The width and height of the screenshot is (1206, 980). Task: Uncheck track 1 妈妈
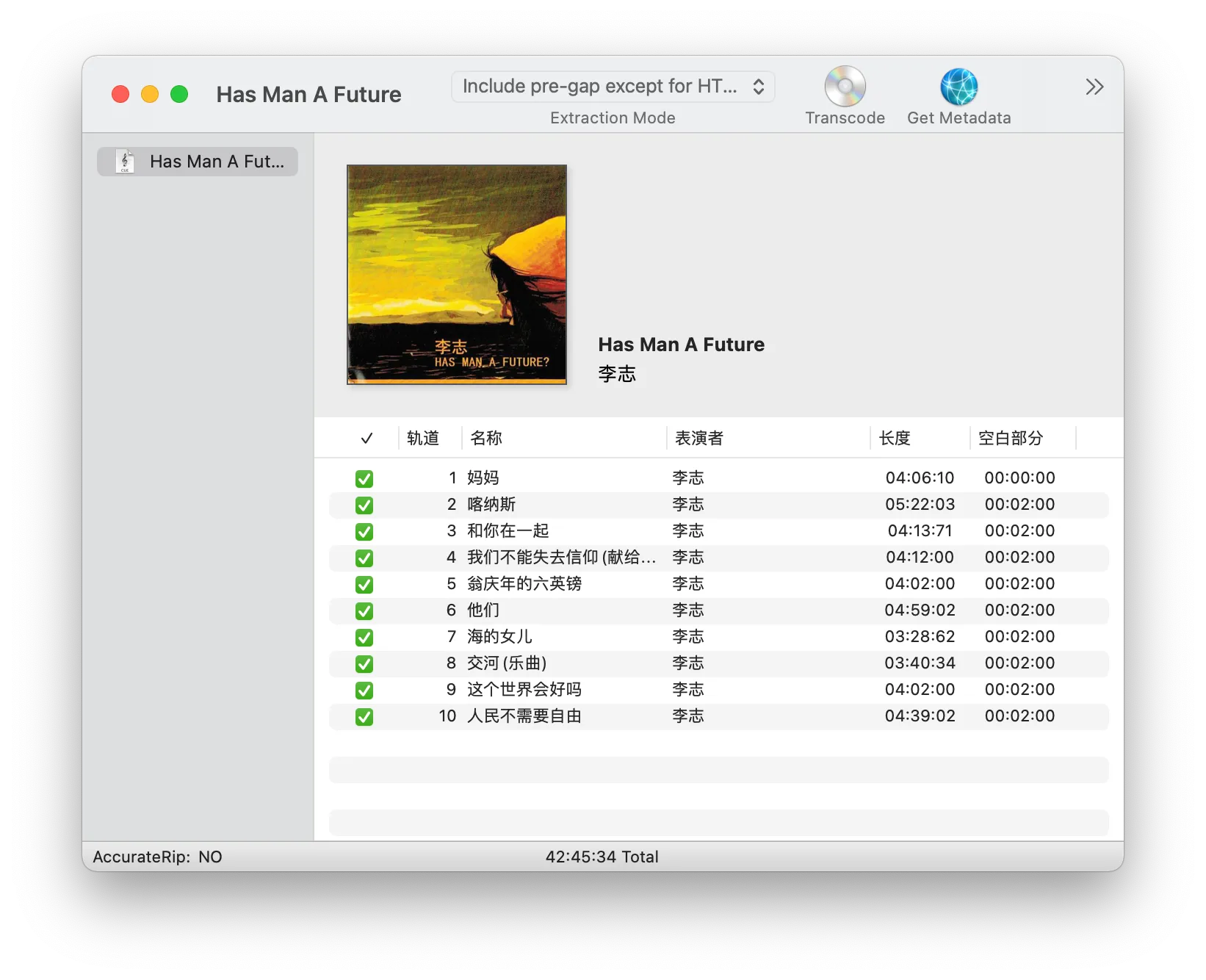pos(364,479)
